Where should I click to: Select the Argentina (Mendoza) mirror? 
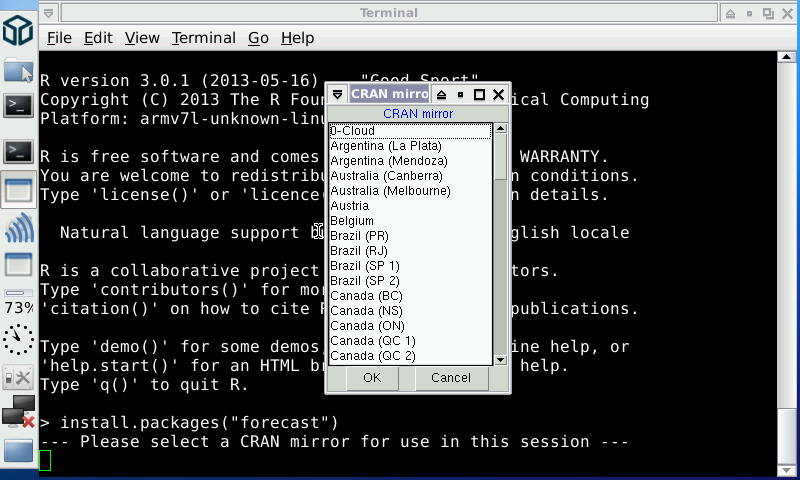click(x=410, y=161)
